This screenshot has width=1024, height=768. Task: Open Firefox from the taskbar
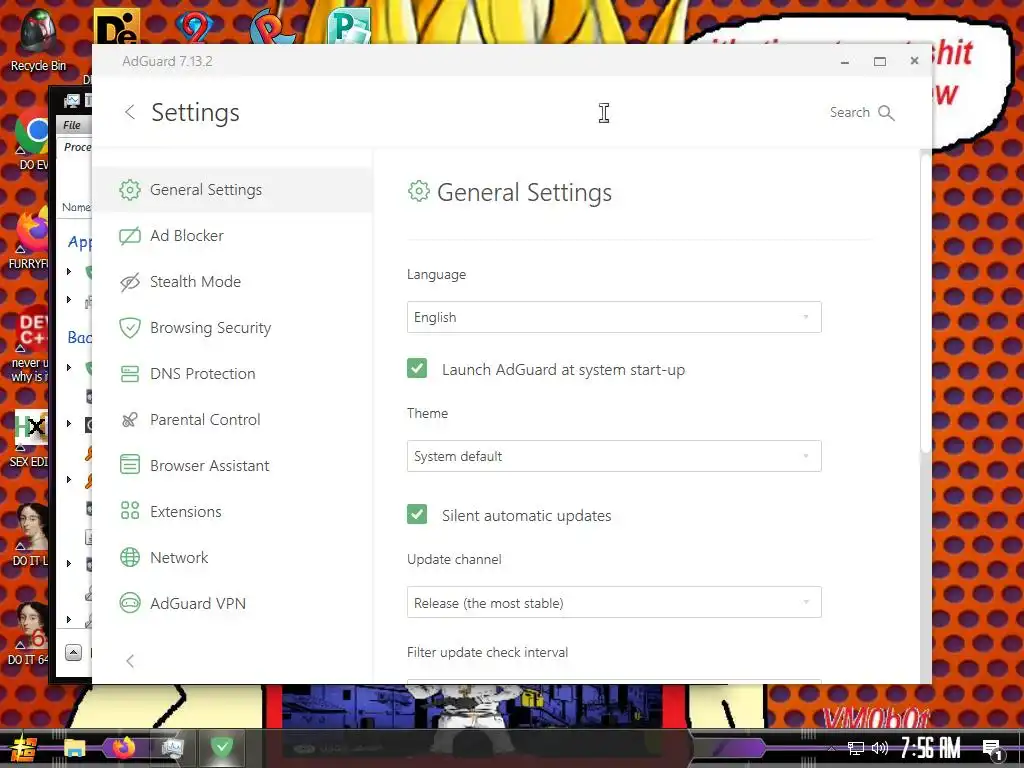pyautogui.click(x=123, y=748)
